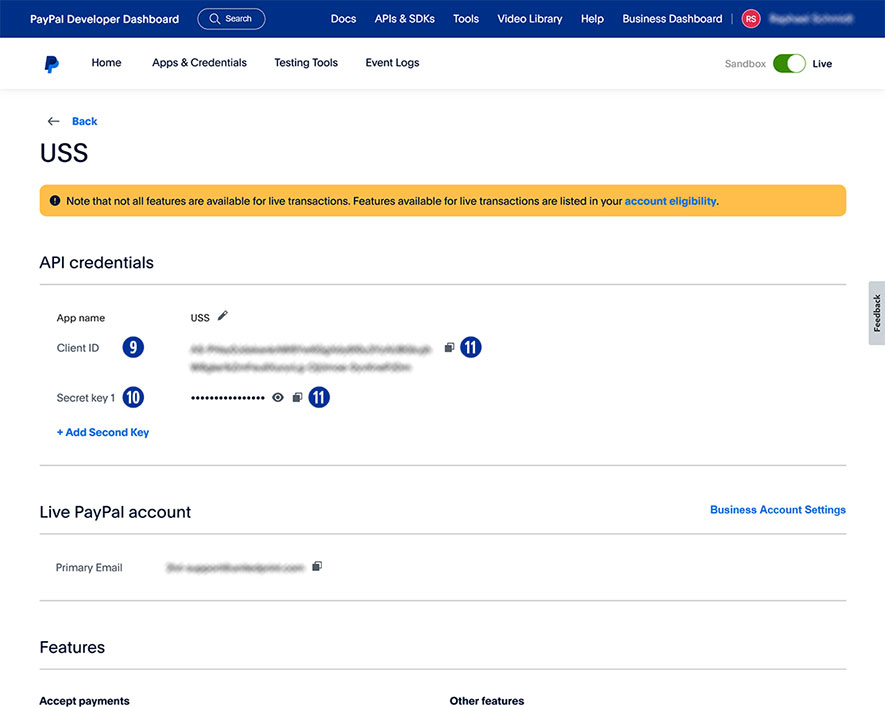Copy the Client ID using copy icon
This screenshot has height=707, width=885.
tap(449, 347)
